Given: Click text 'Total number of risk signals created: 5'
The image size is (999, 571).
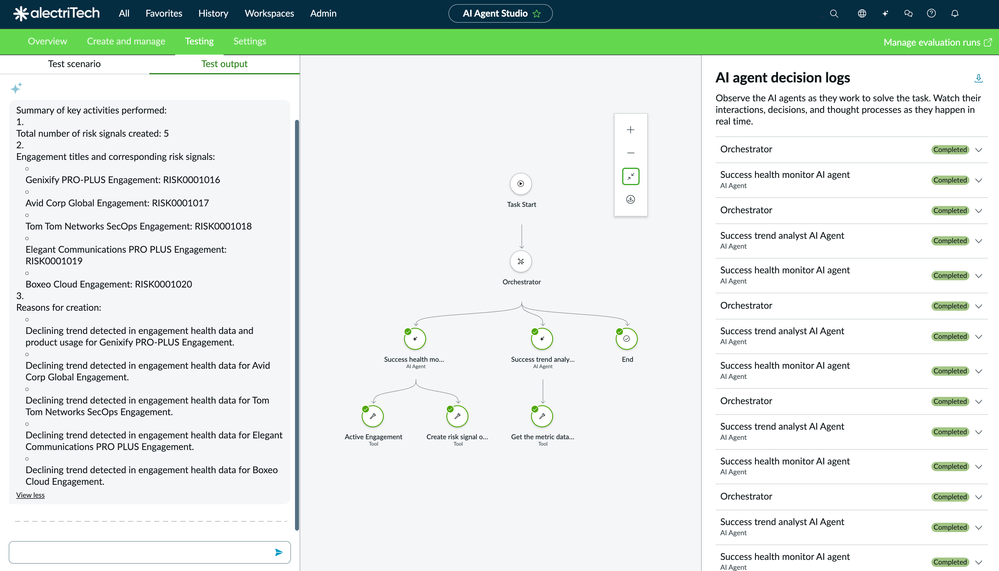Looking at the screenshot, I should pos(92,134).
